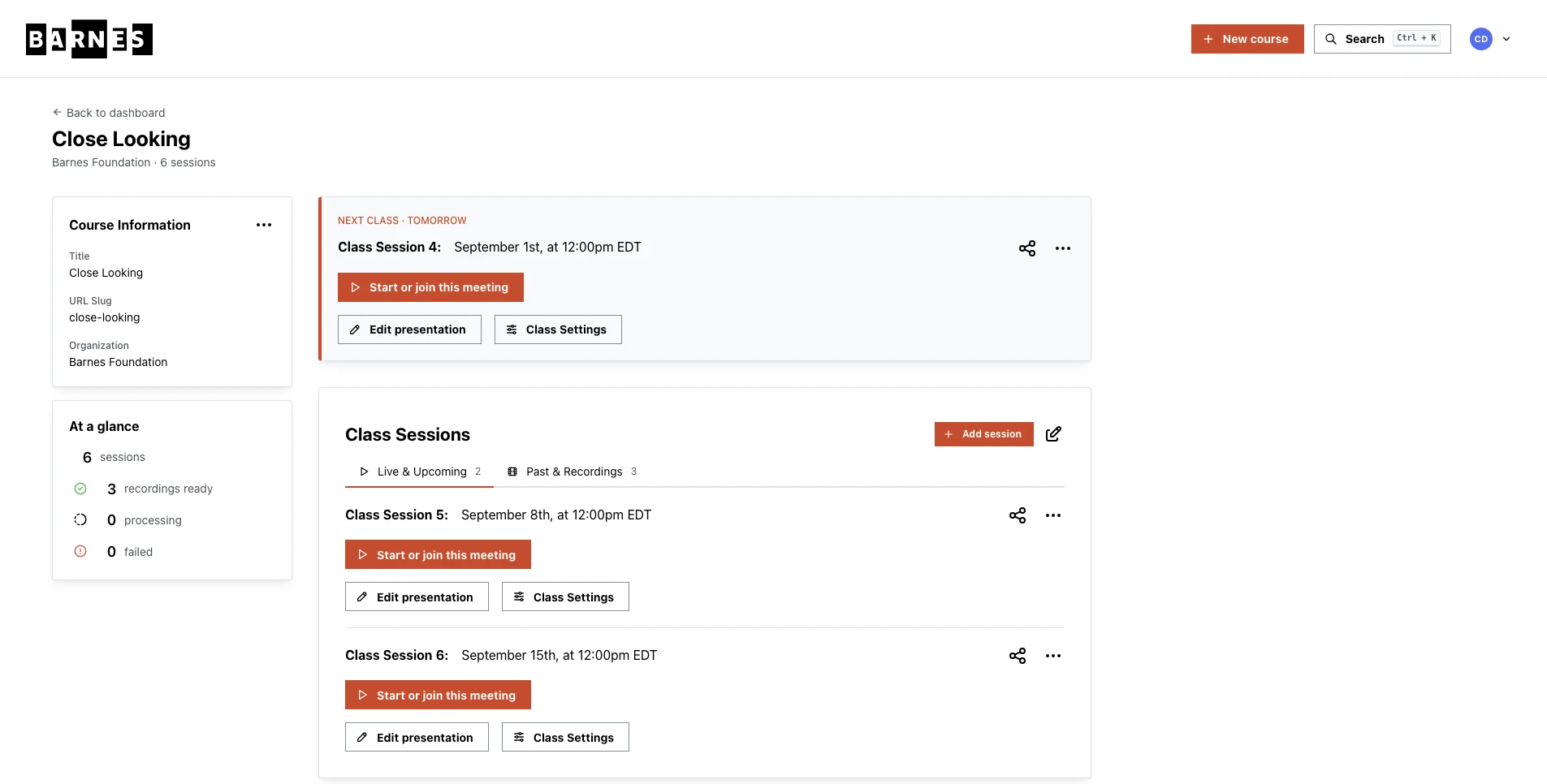1547x784 pixels.
Task: Click the CD user avatar
Action: click(1481, 39)
